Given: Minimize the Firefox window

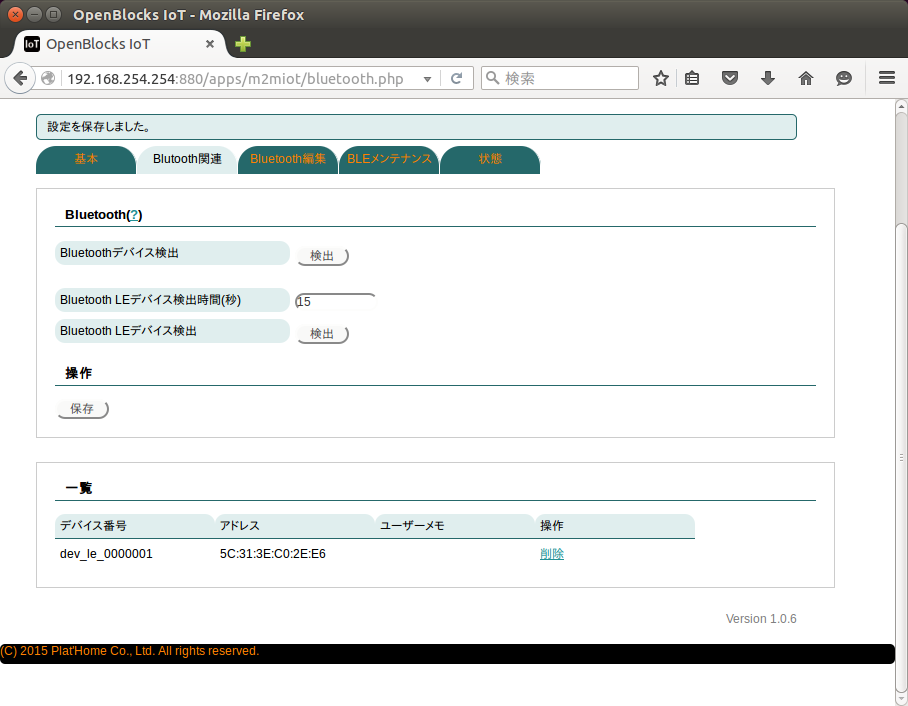Looking at the screenshot, I should coord(35,14).
